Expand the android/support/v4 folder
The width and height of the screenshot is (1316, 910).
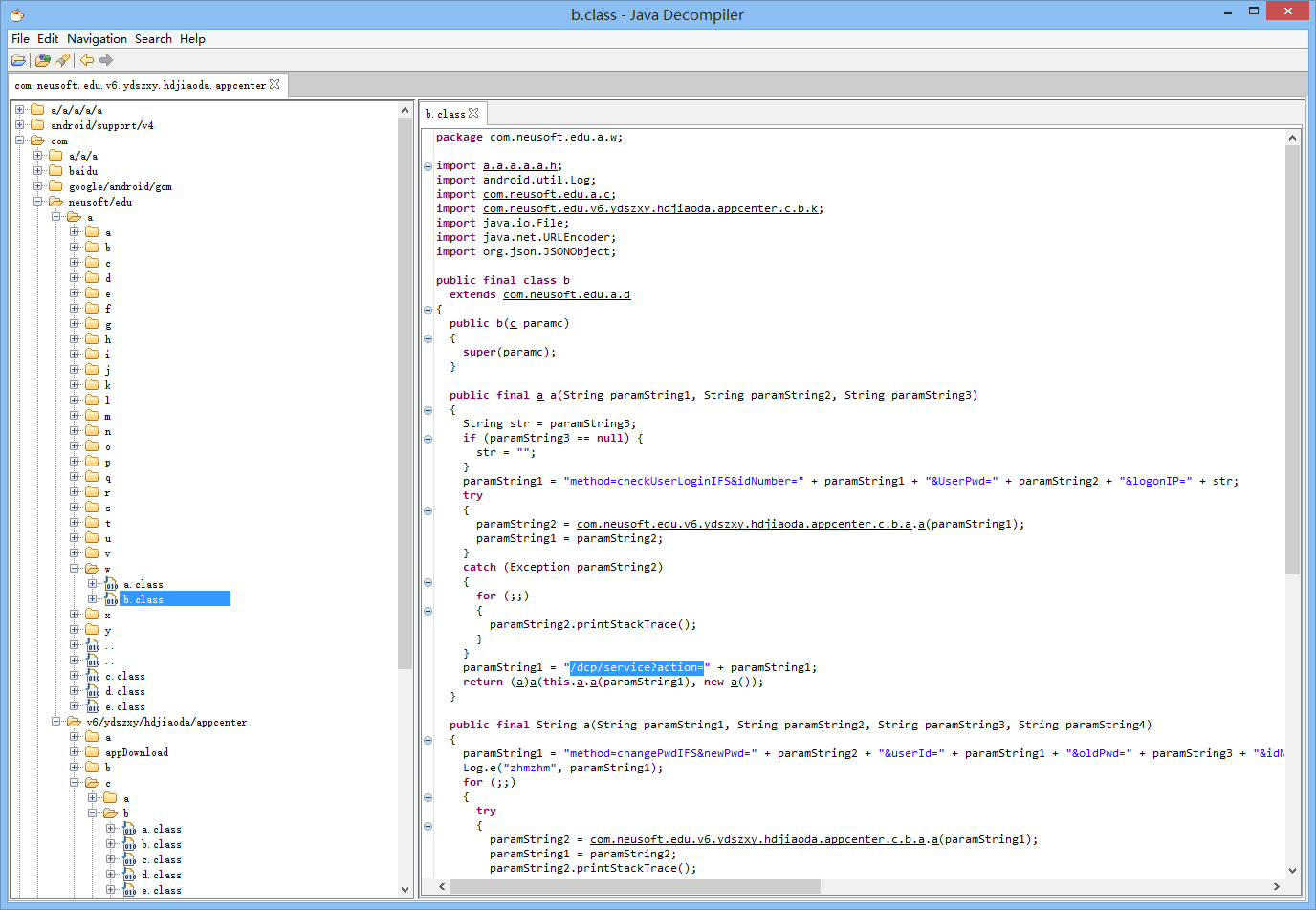20,125
